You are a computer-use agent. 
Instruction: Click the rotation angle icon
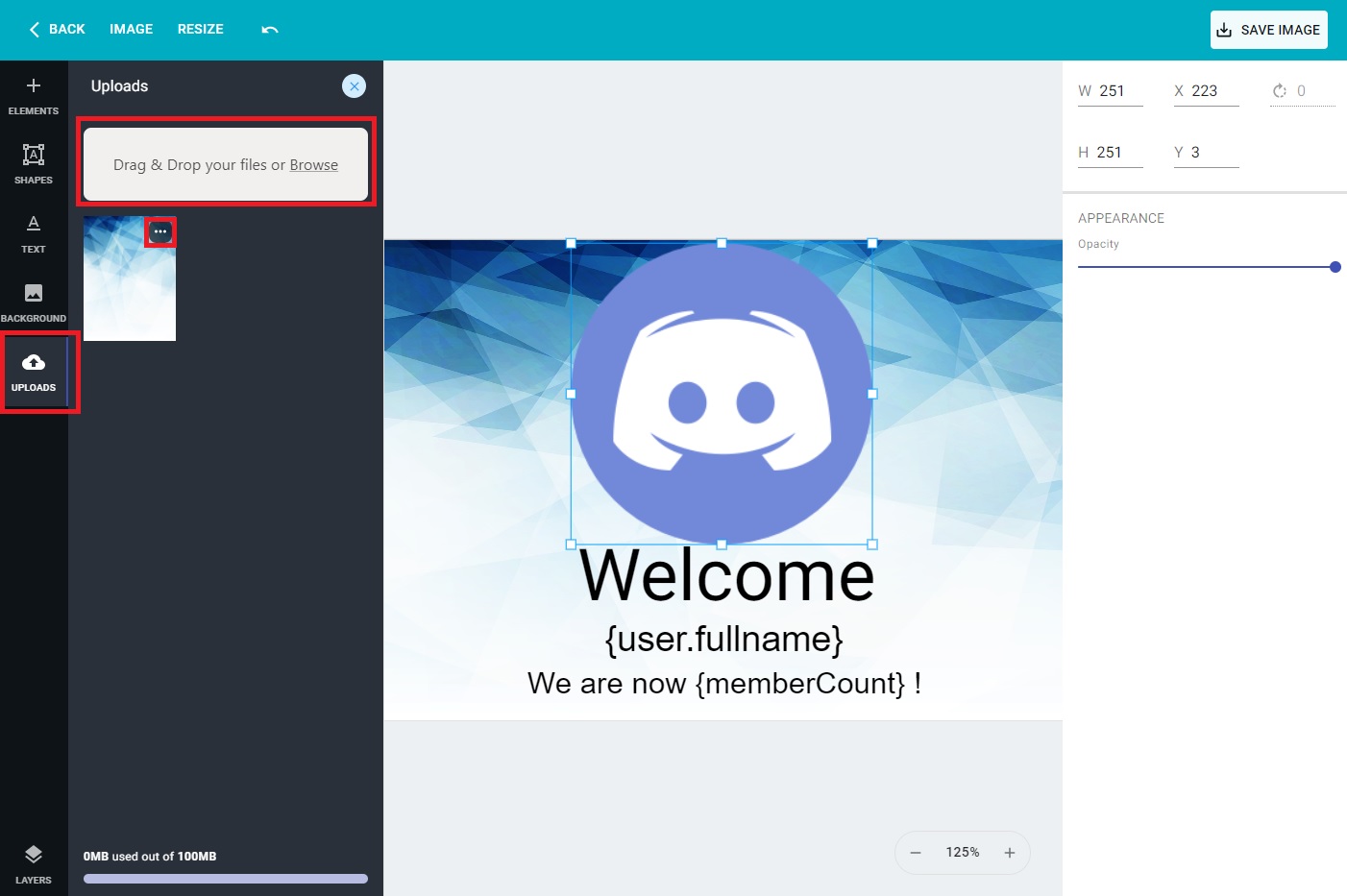(1280, 91)
